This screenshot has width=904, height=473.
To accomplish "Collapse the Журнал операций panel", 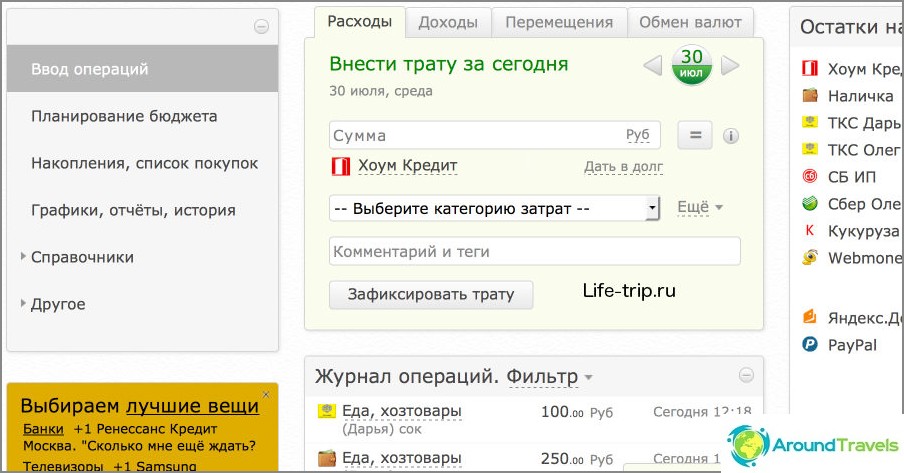I will (746, 376).
